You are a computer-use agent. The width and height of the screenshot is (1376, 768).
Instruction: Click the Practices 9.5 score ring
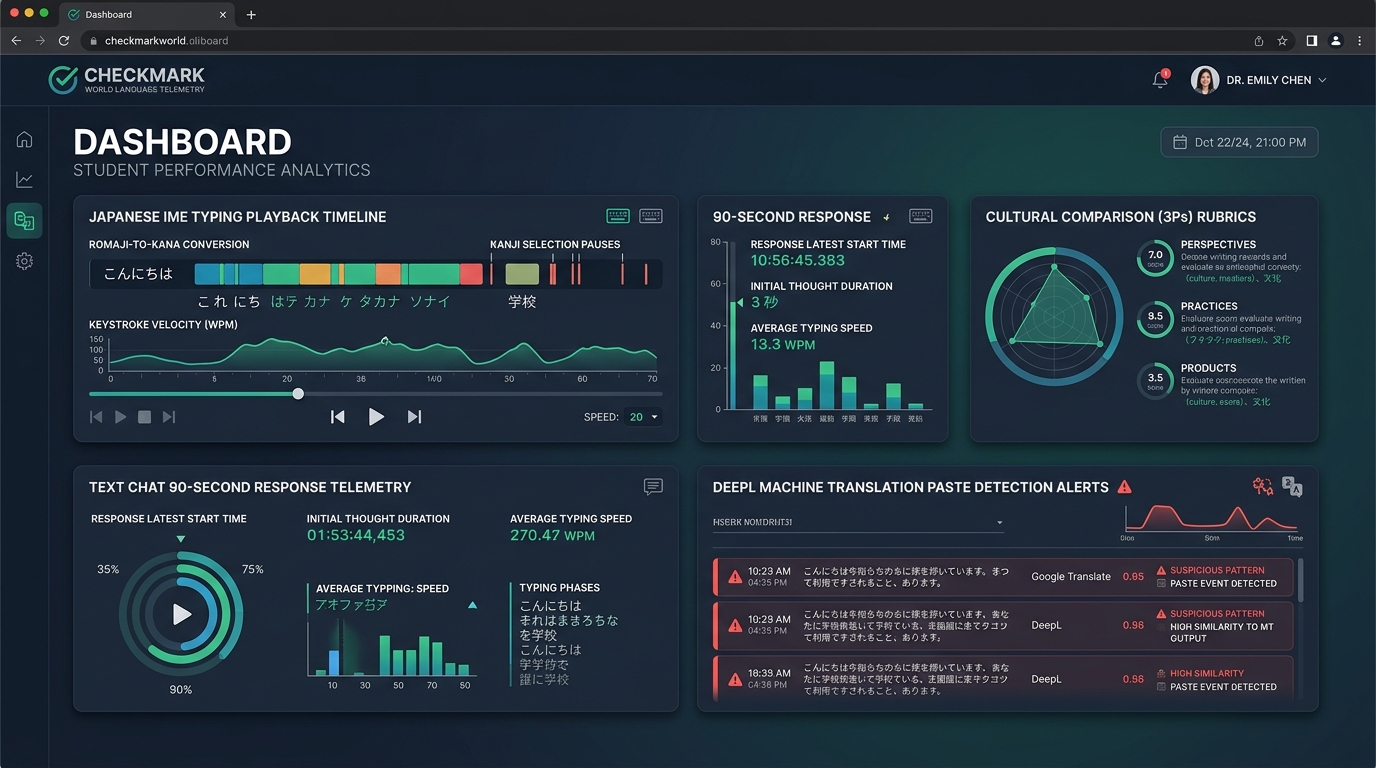coord(1155,319)
